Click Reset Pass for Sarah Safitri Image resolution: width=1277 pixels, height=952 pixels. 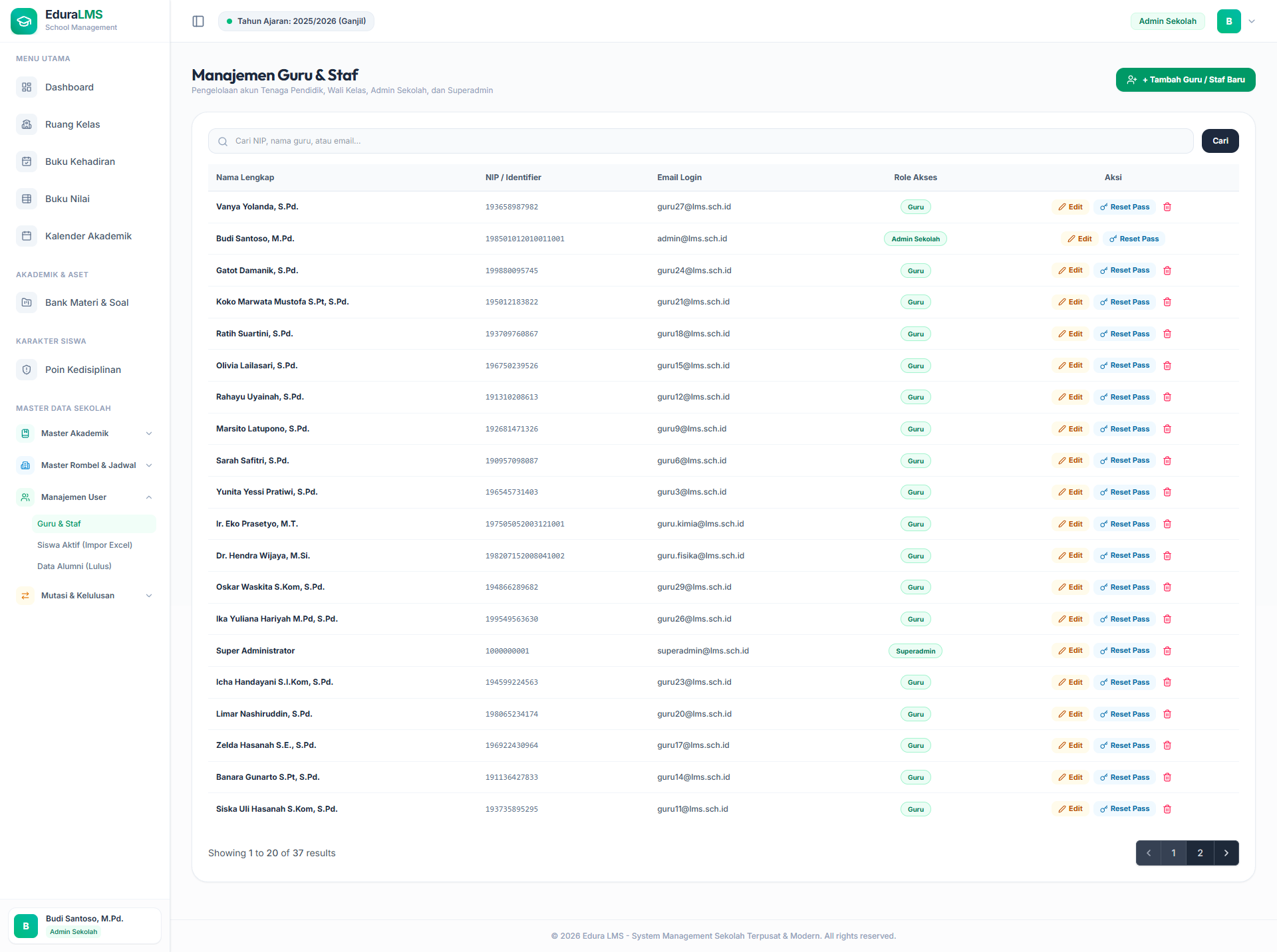(1124, 461)
